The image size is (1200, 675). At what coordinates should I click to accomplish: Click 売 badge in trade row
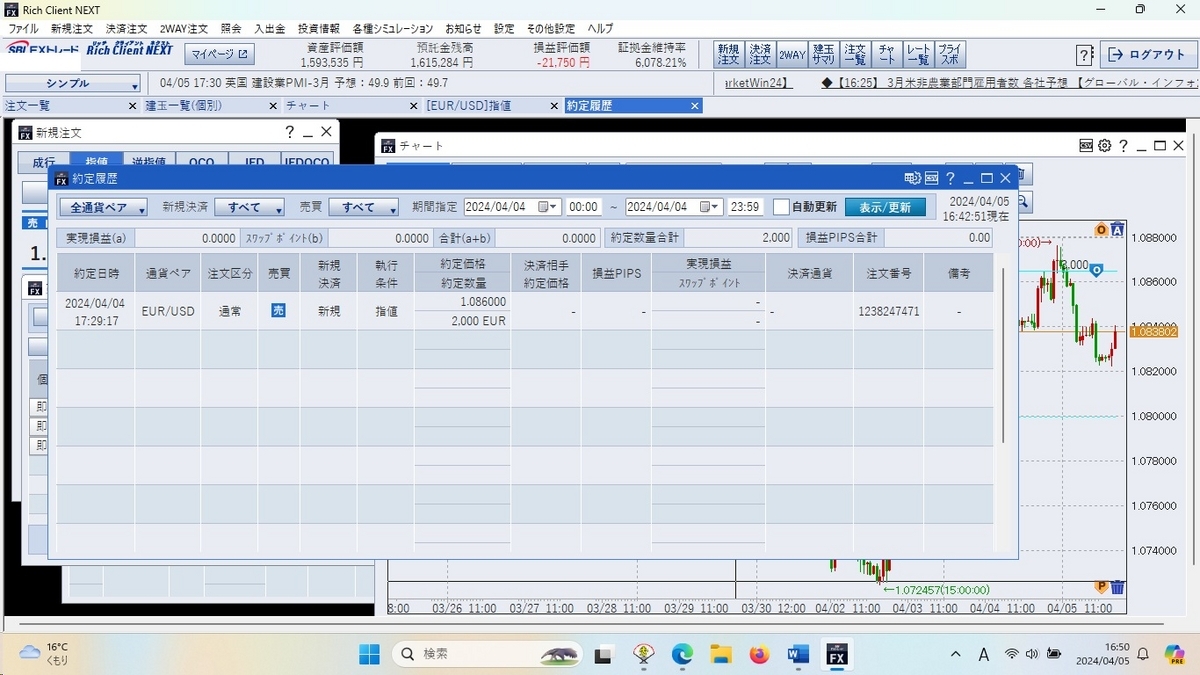[x=279, y=311]
